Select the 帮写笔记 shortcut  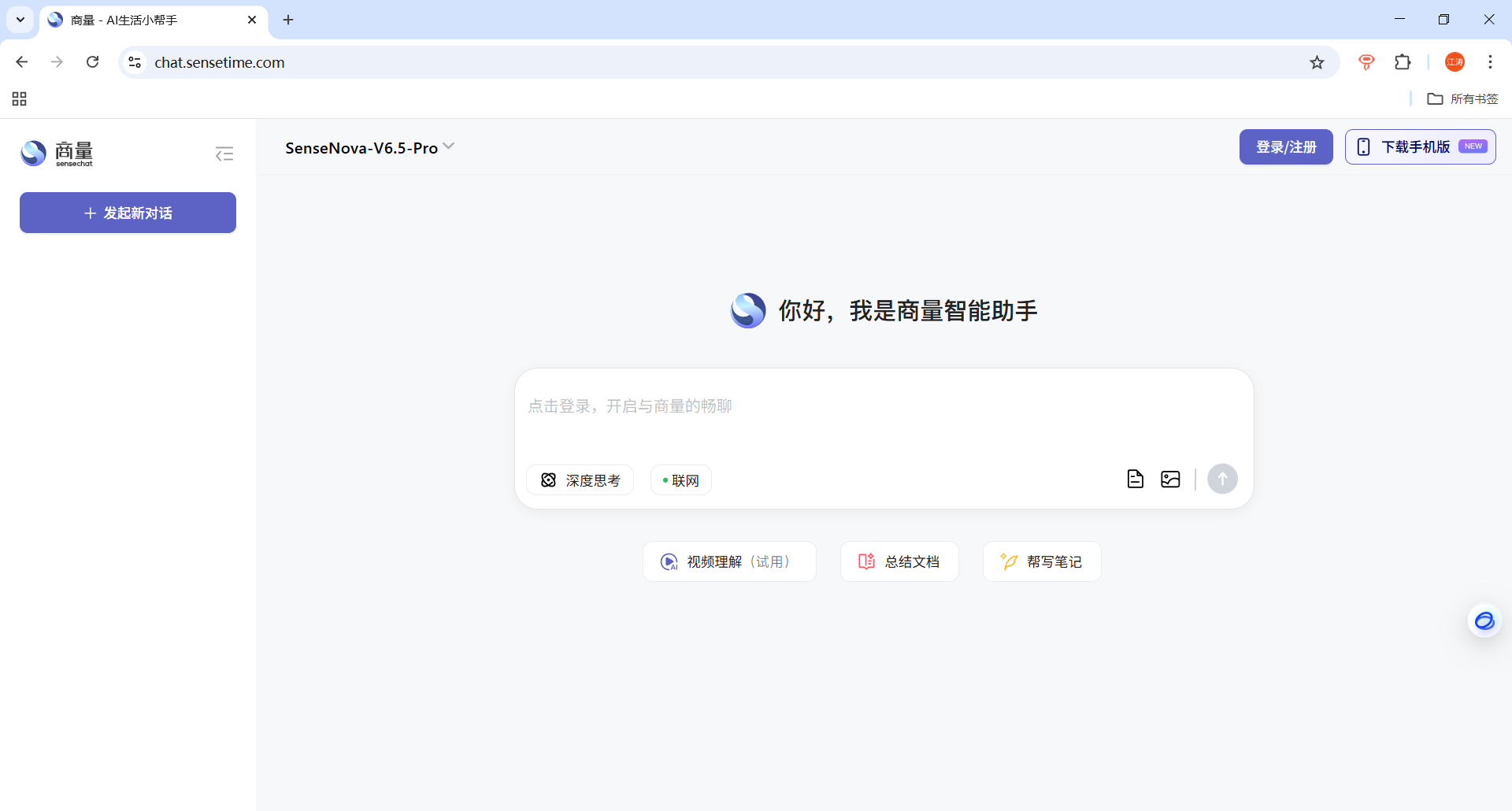[1042, 561]
